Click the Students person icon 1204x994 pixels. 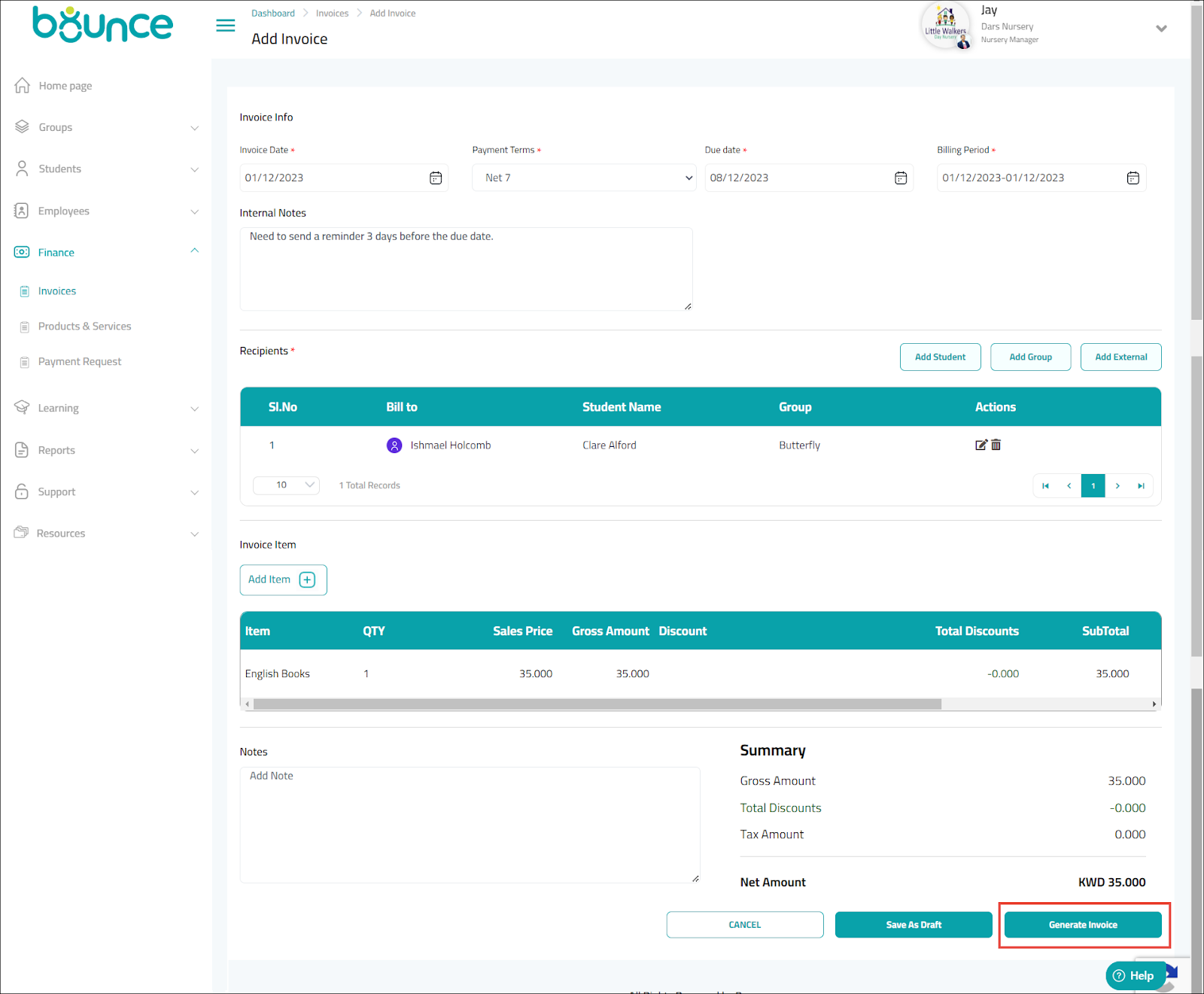coord(23,169)
